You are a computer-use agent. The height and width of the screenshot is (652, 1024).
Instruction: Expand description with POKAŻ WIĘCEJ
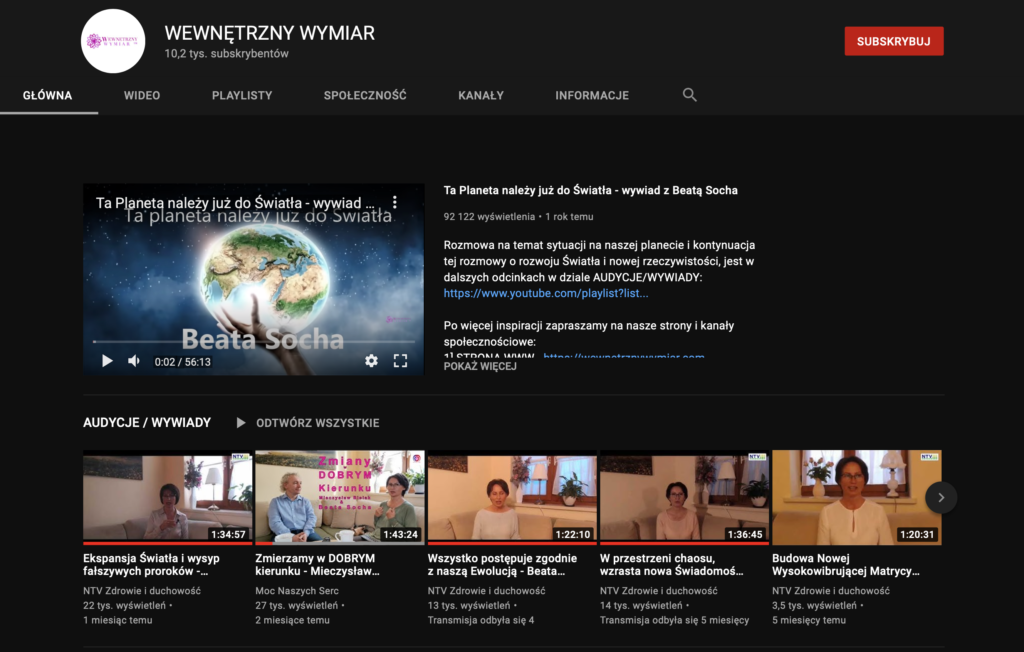[480, 367]
